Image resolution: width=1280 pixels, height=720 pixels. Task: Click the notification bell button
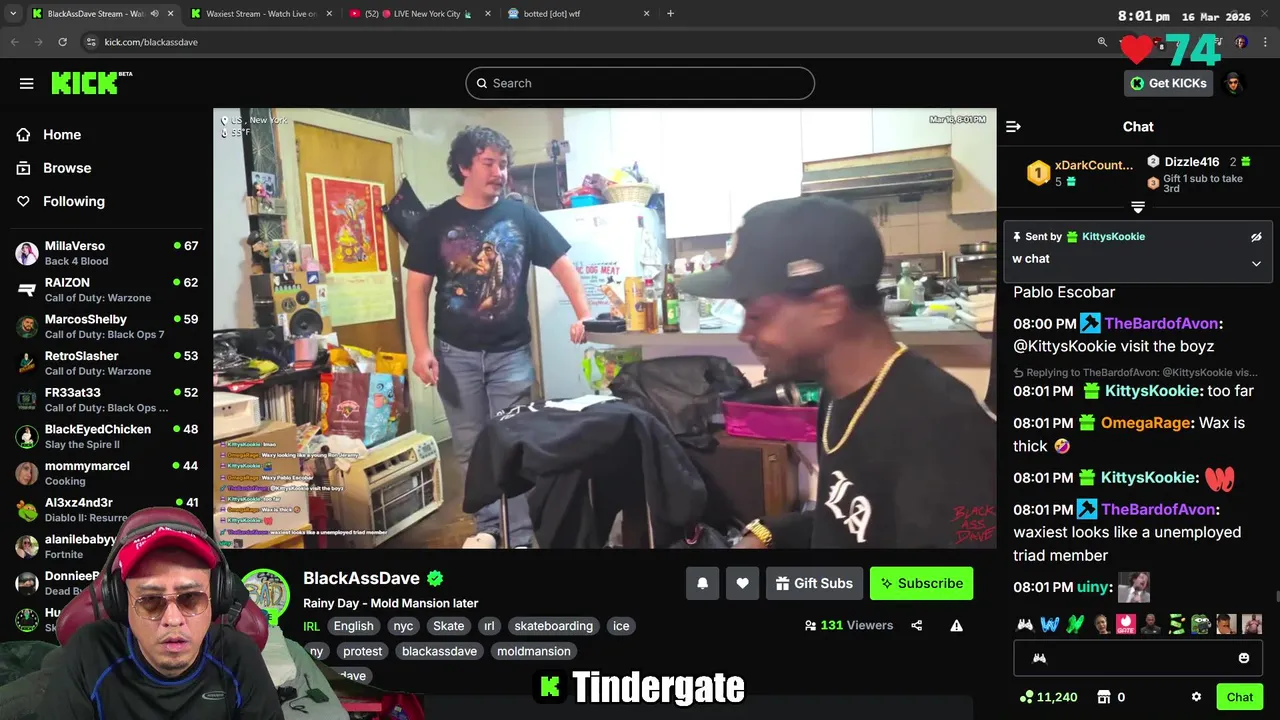(x=702, y=583)
